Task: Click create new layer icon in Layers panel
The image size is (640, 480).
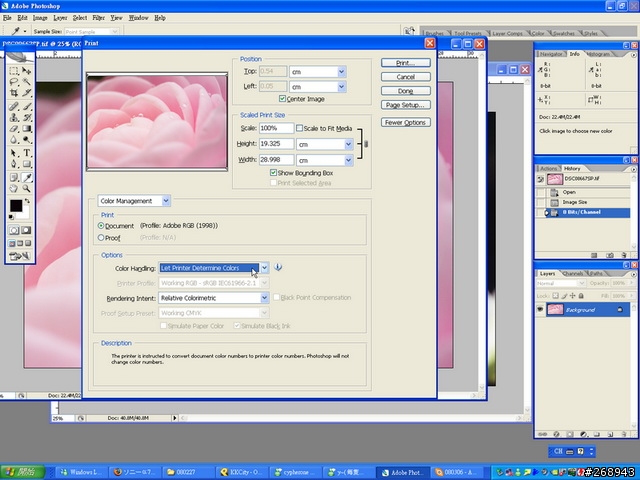Action: [x=610, y=434]
